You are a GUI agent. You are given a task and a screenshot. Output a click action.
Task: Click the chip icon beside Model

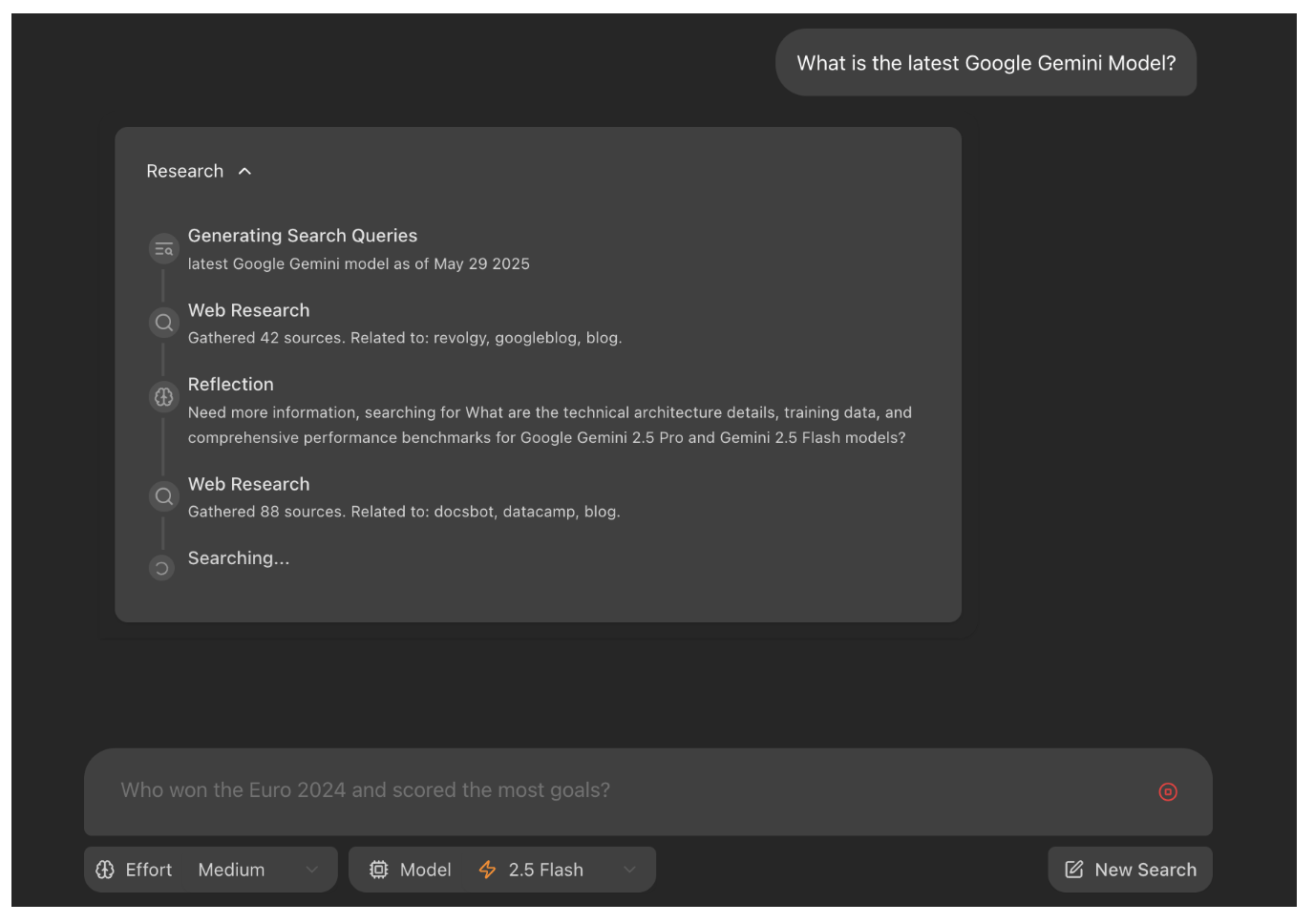coord(379,870)
